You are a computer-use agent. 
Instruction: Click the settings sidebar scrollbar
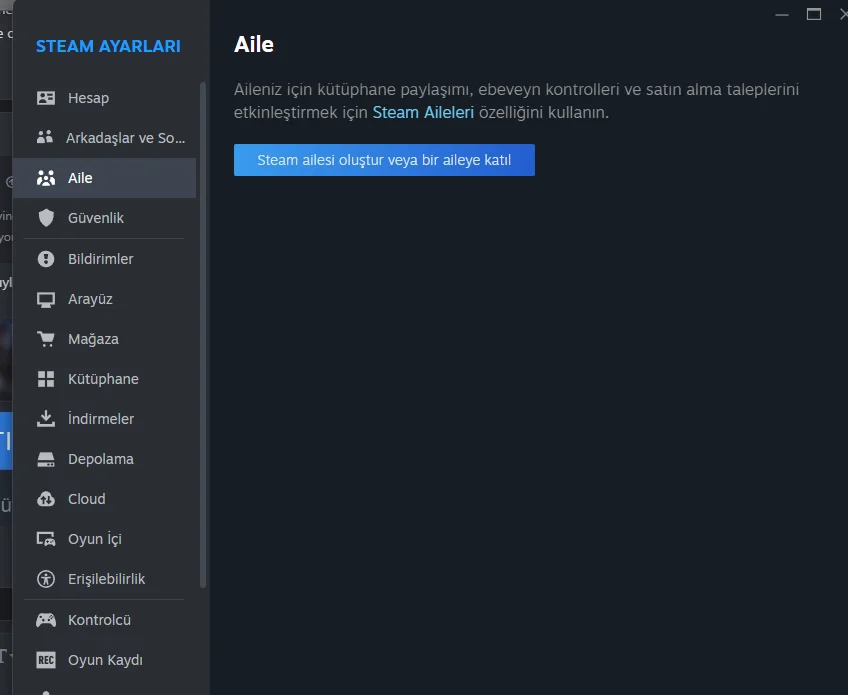pos(203,335)
